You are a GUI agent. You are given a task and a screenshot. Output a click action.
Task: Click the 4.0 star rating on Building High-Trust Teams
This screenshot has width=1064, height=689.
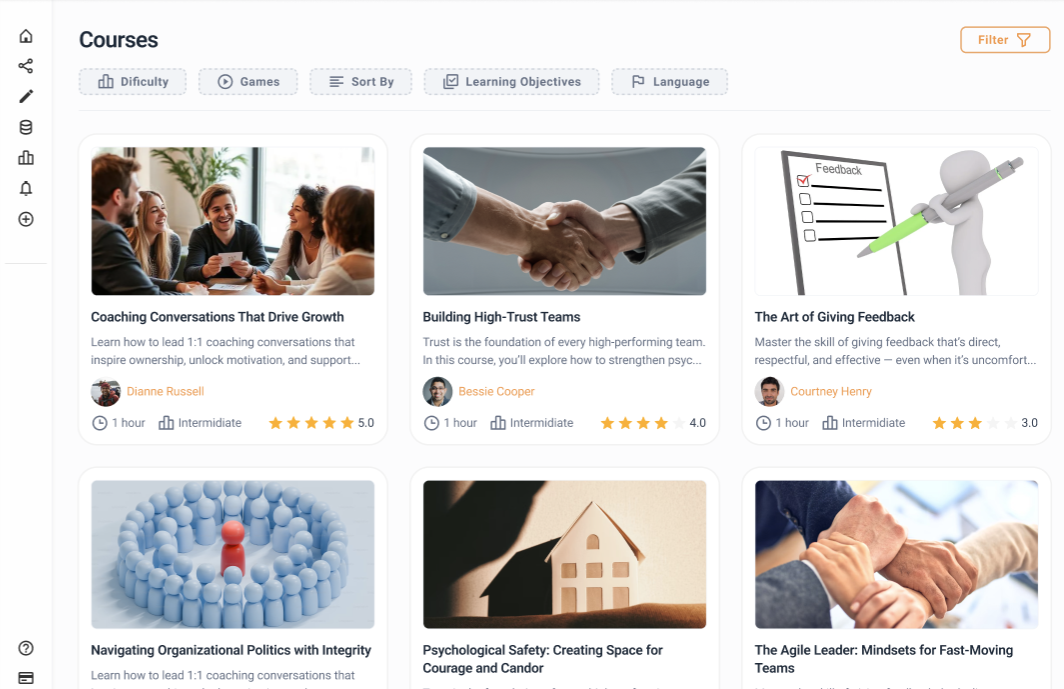point(653,423)
